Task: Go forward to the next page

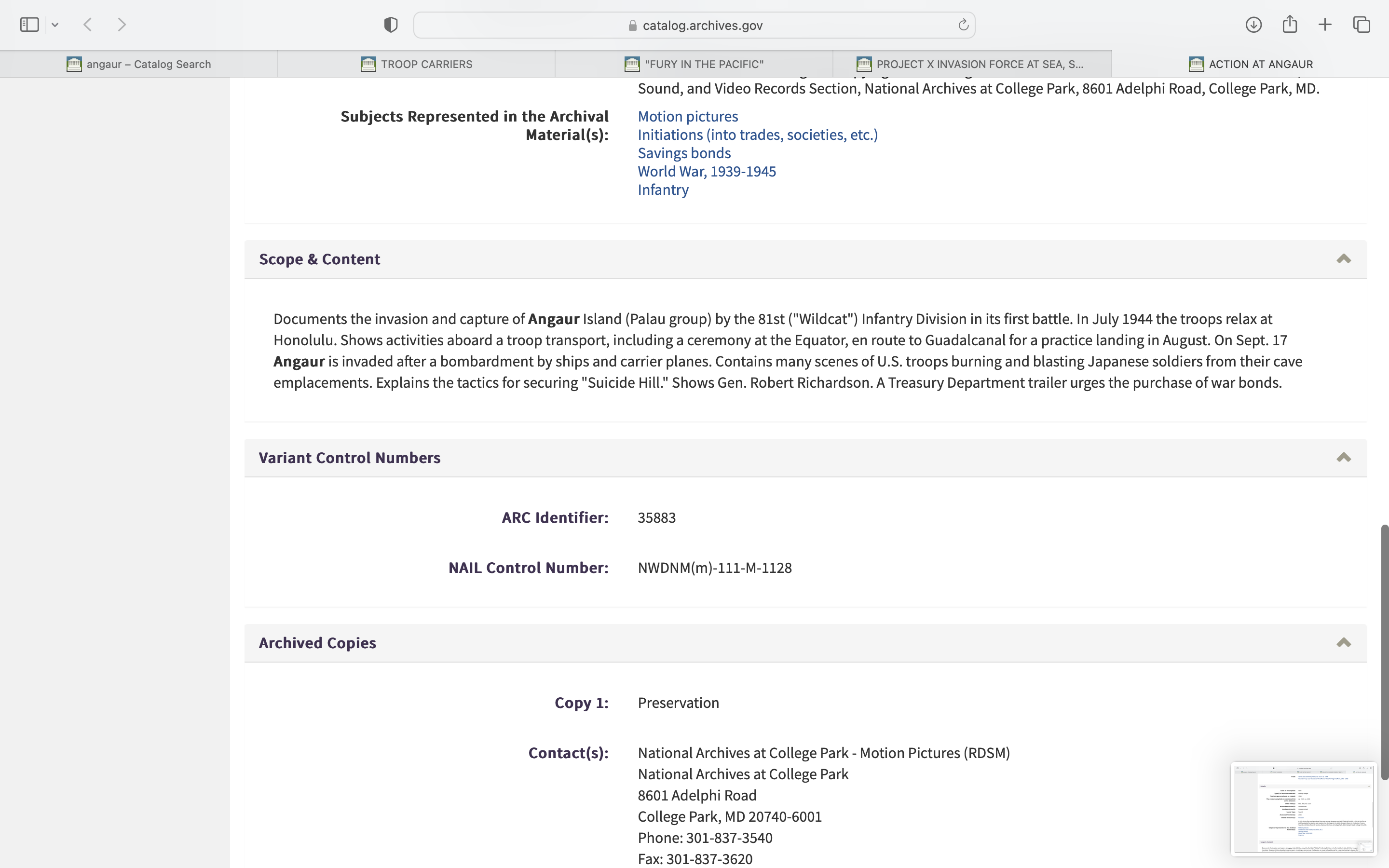Action: 121,25
